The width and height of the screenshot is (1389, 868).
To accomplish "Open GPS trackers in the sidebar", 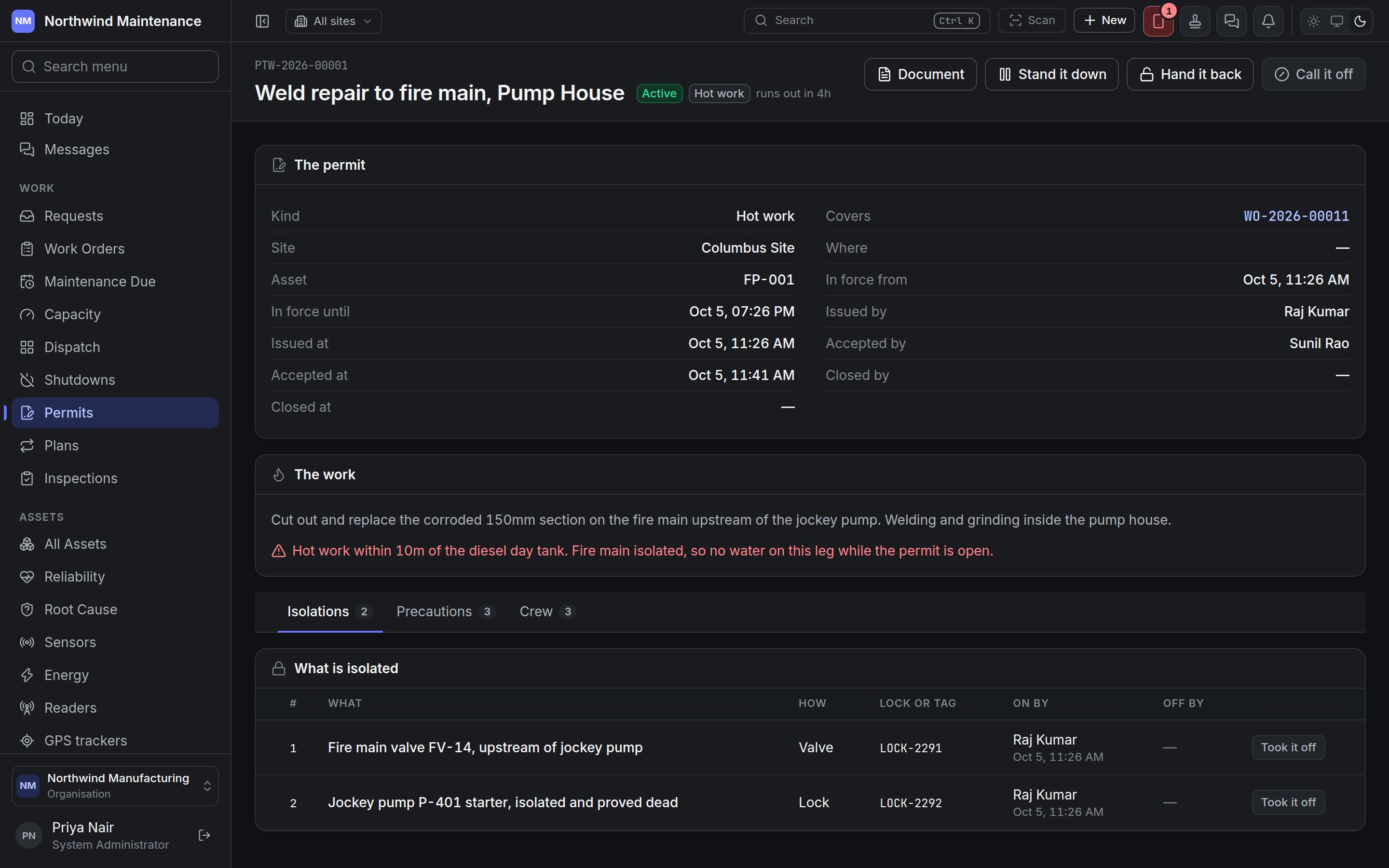I will pyautogui.click(x=115, y=741).
